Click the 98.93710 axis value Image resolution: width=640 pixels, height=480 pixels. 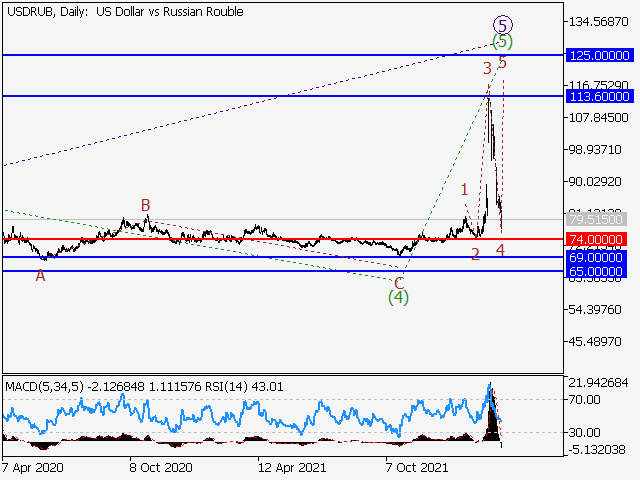pyautogui.click(x=596, y=150)
